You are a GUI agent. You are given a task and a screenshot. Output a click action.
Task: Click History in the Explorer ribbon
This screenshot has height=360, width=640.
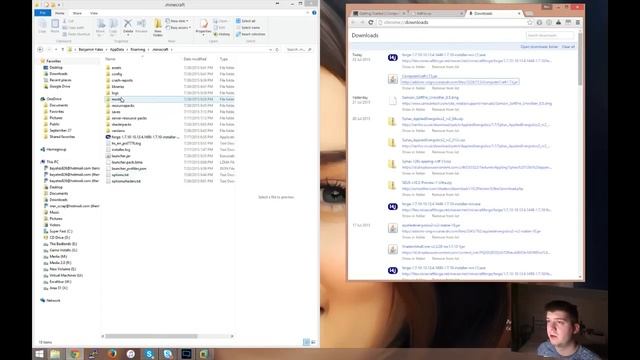tap(222, 34)
